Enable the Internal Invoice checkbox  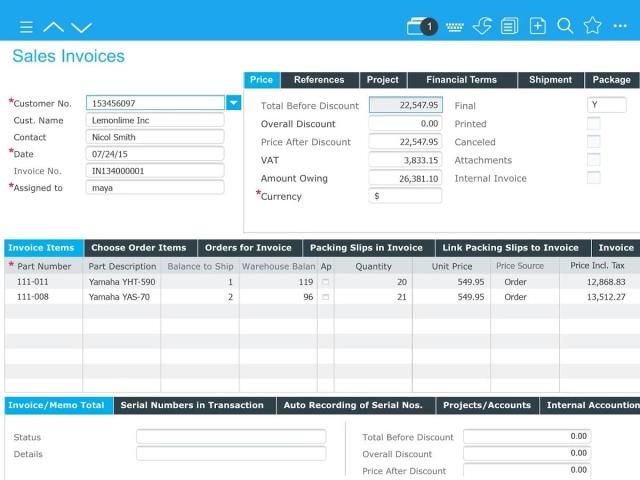pos(593,178)
